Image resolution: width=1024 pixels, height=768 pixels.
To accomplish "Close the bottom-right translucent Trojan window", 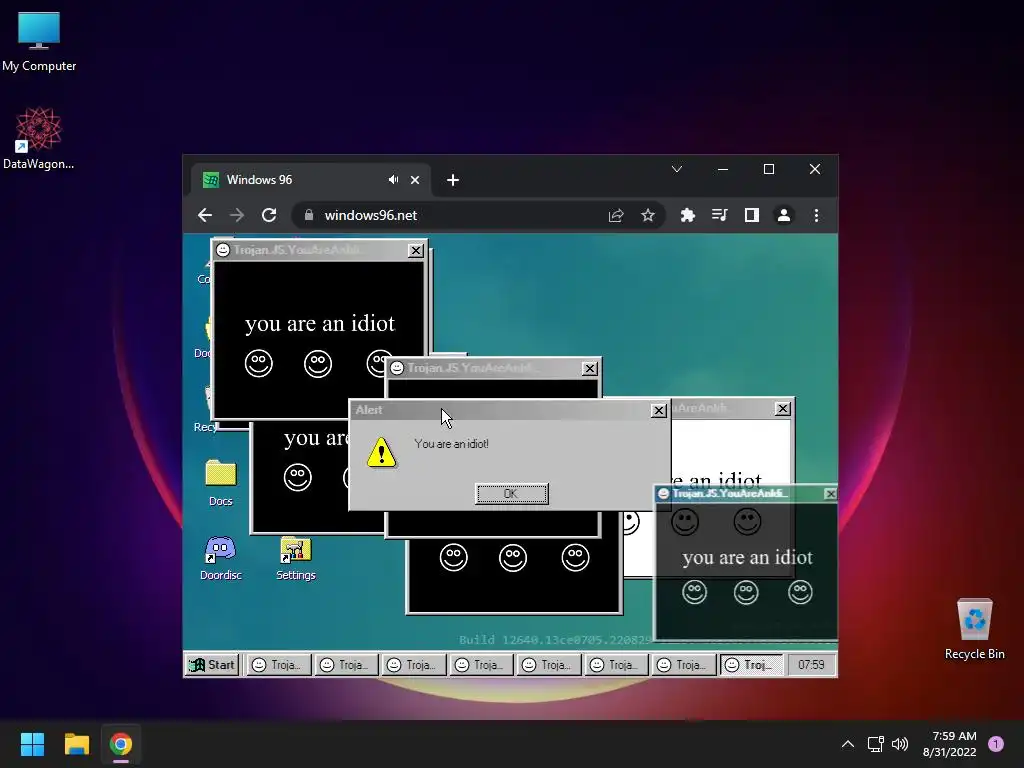I will 830,494.
